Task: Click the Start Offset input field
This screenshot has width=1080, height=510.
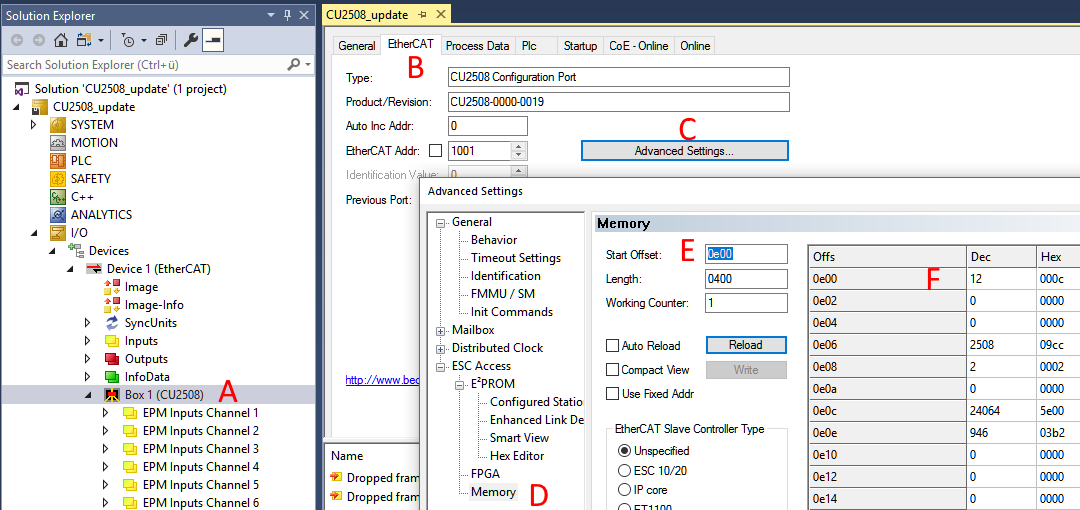Action: point(746,254)
